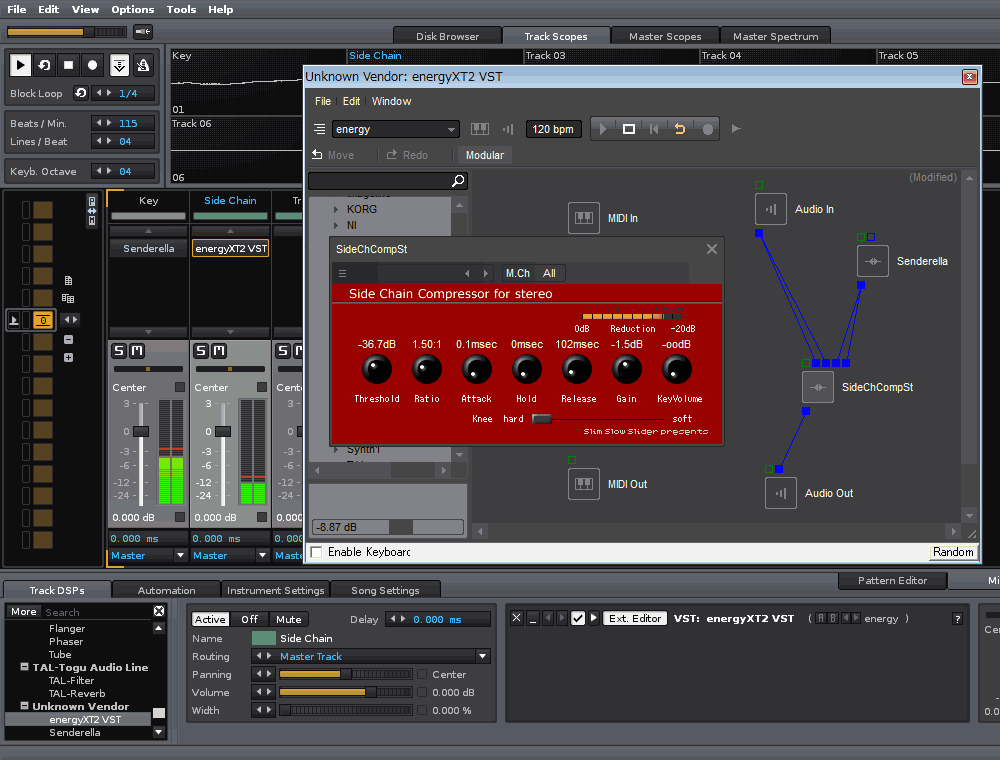Expand the KORG folder in browser
The height and width of the screenshot is (760, 1000).
[336, 209]
